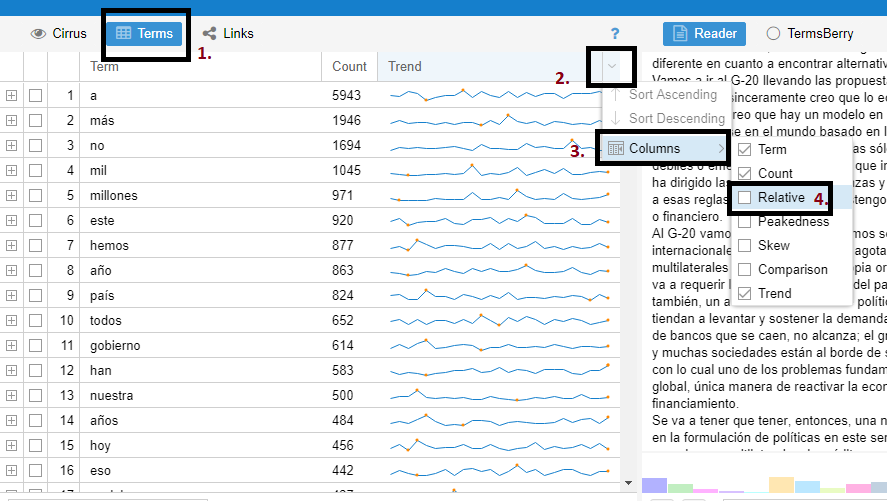Uncheck the Count column checkbox
The width and height of the screenshot is (887, 501).
tap(744, 173)
